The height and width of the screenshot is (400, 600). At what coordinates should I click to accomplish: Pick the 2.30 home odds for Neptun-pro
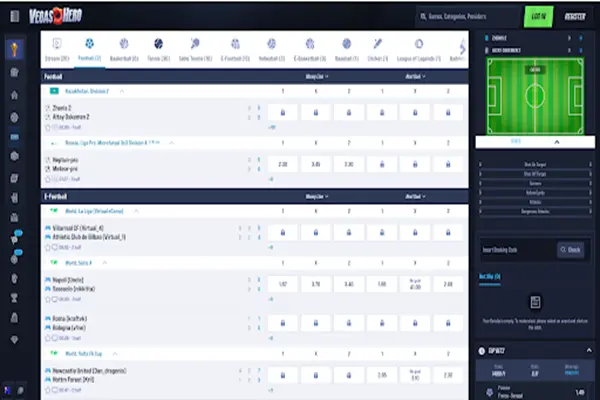(x=283, y=164)
